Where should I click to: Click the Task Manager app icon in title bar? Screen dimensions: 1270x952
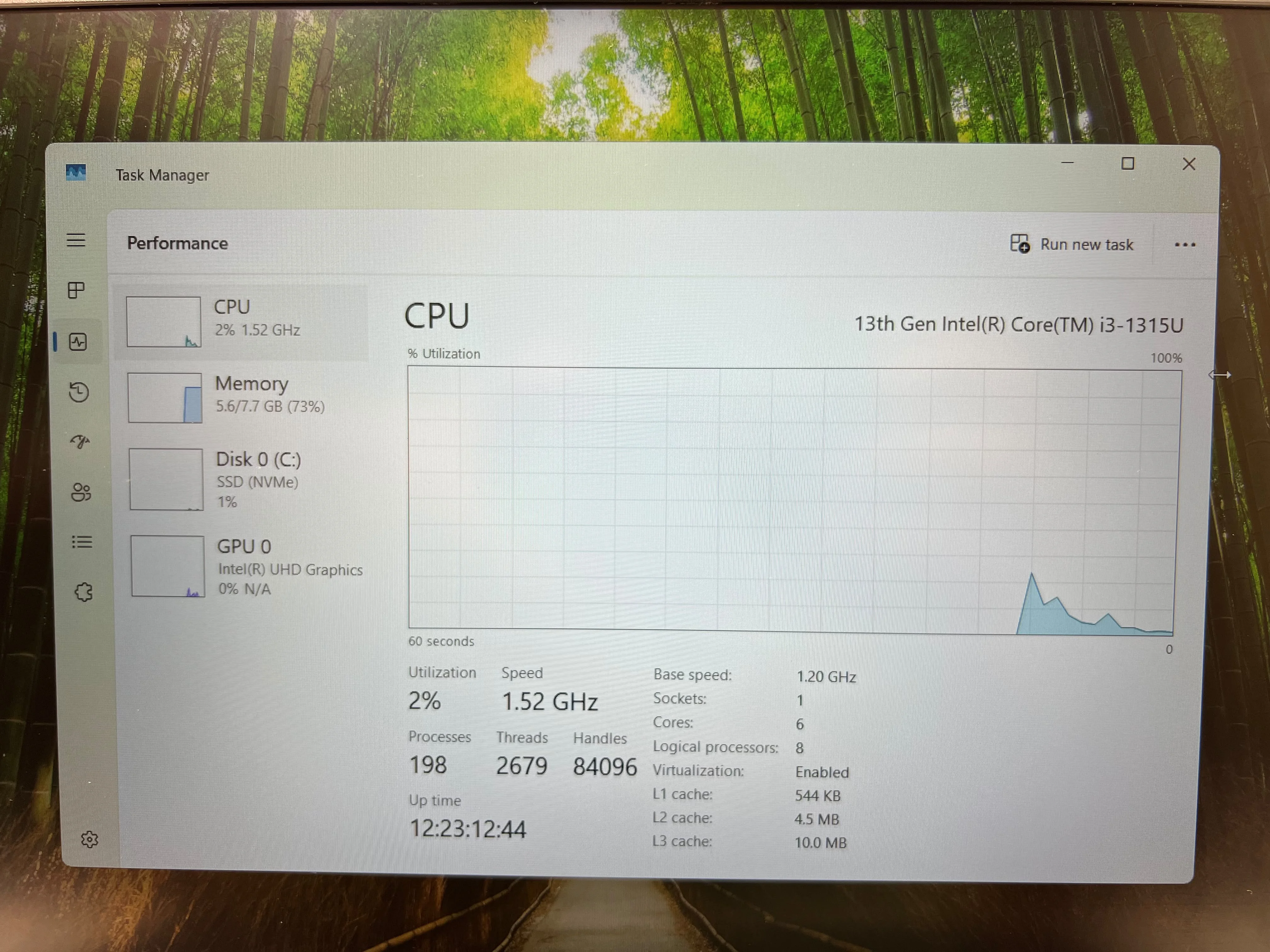76,172
